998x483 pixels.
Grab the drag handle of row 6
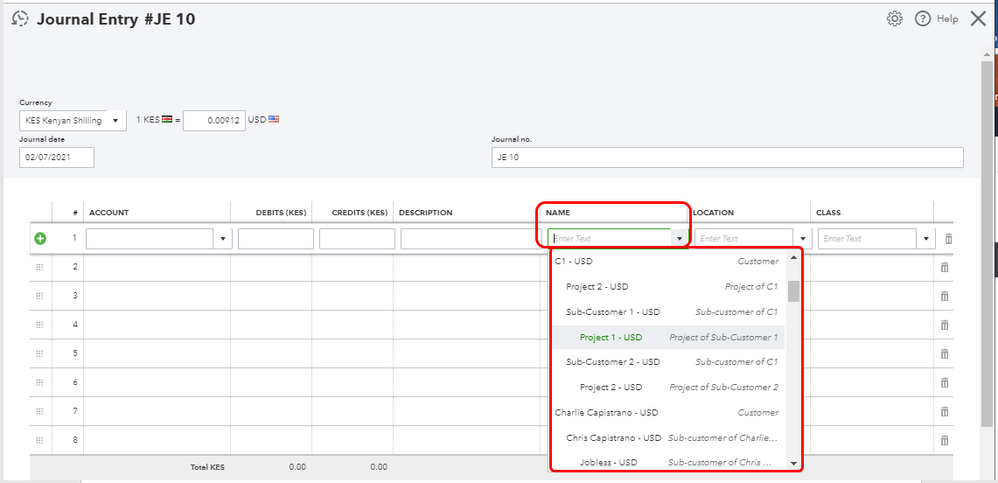(x=39, y=382)
